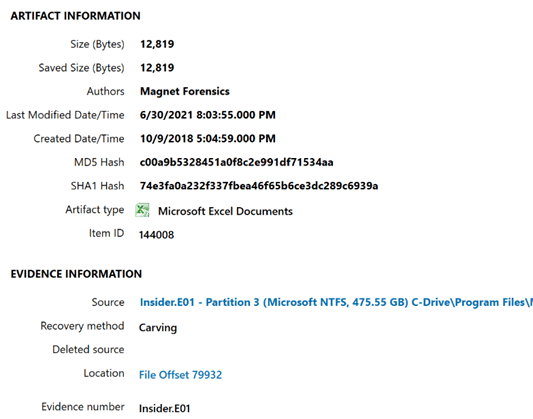Click the Evidence number label
The width and height of the screenshot is (533, 419).
pos(83,407)
